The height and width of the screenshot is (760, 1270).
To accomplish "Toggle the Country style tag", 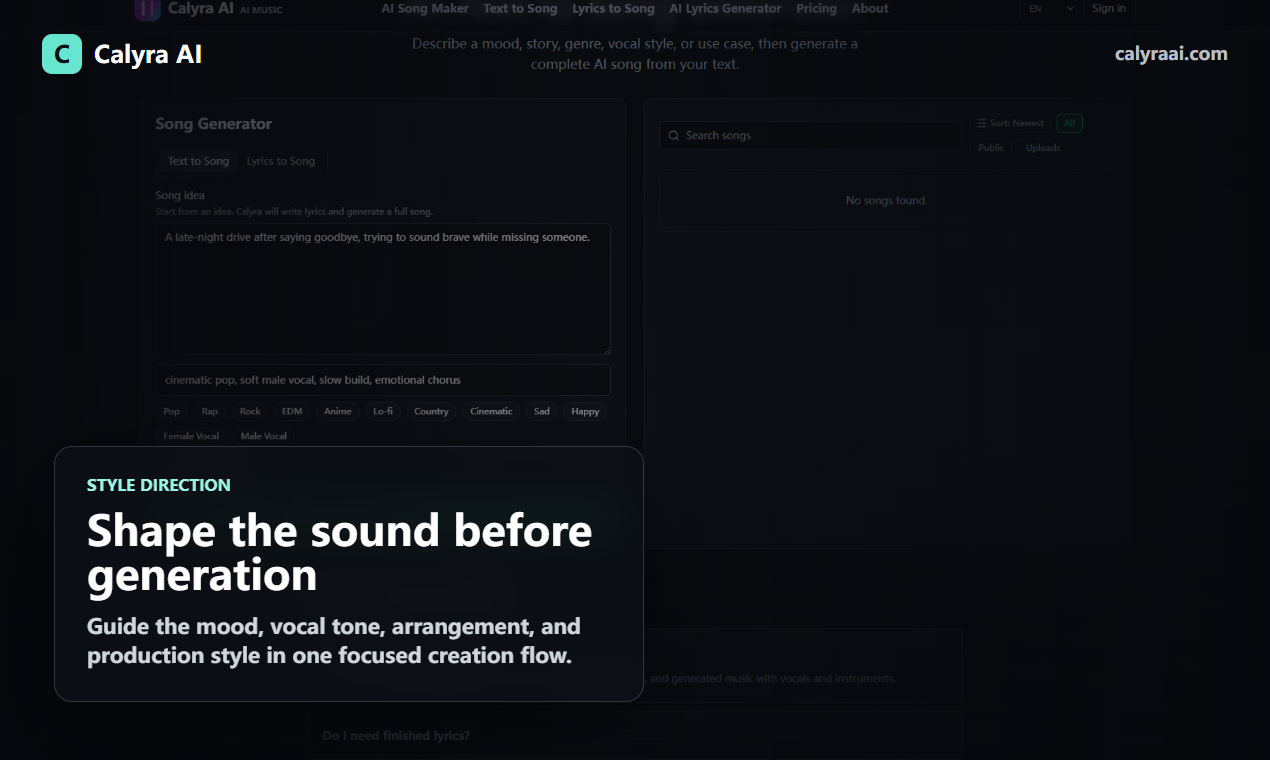I will click(432, 411).
